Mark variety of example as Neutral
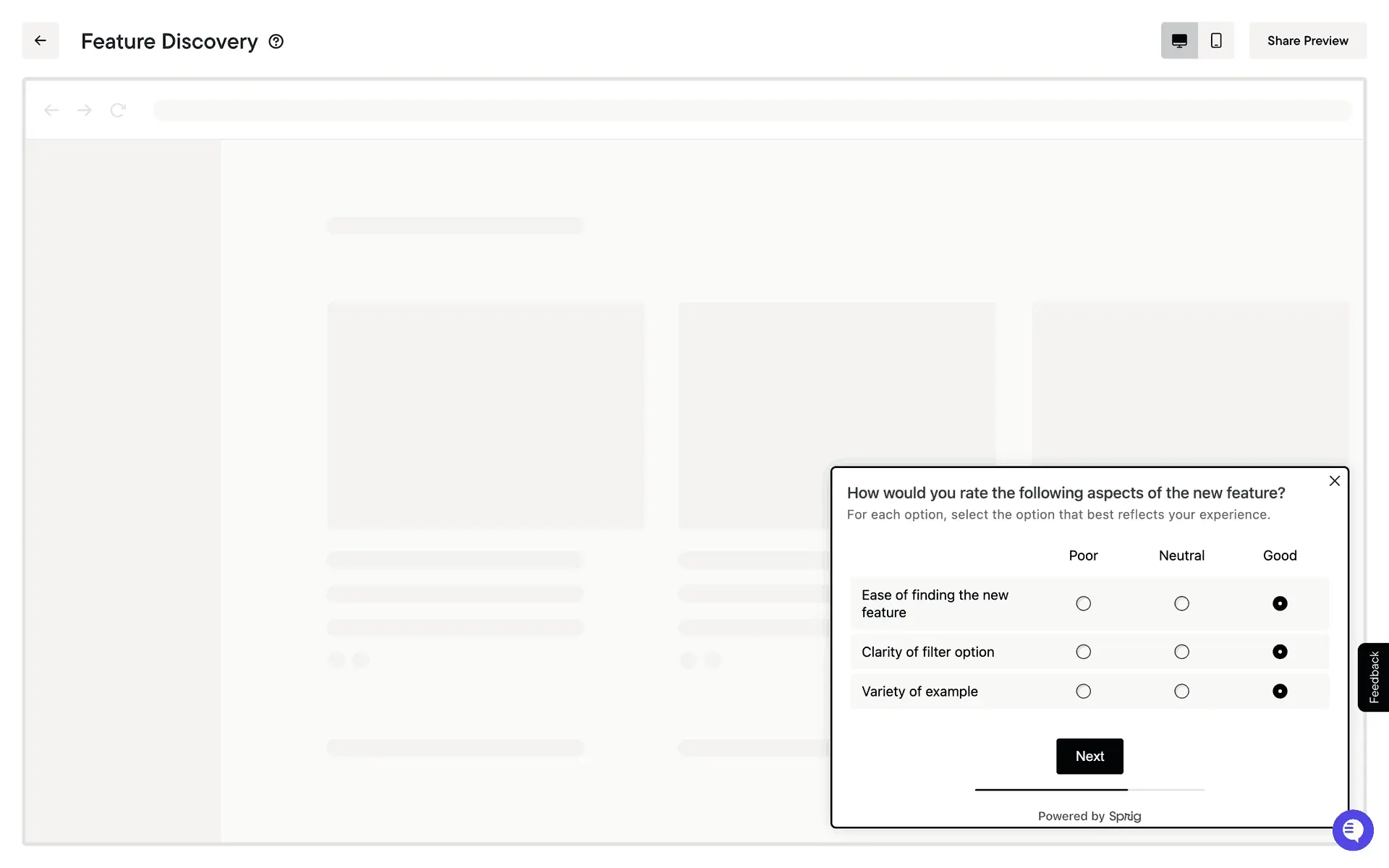The width and height of the screenshot is (1389, 868). click(x=1181, y=692)
